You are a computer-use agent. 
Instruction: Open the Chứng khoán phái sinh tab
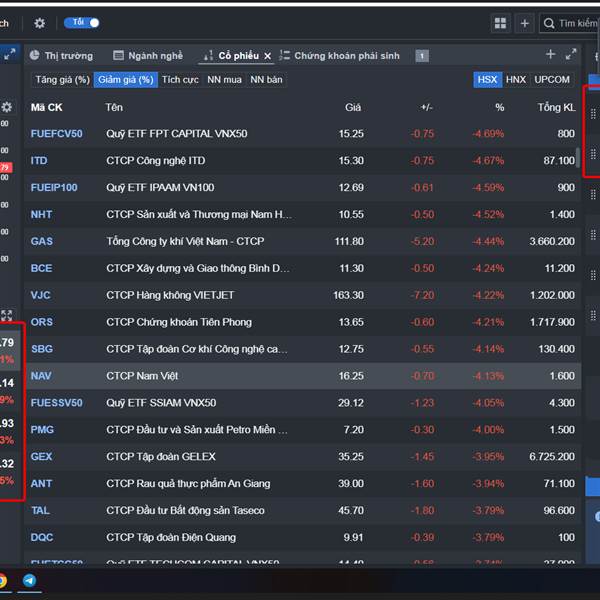[339, 56]
